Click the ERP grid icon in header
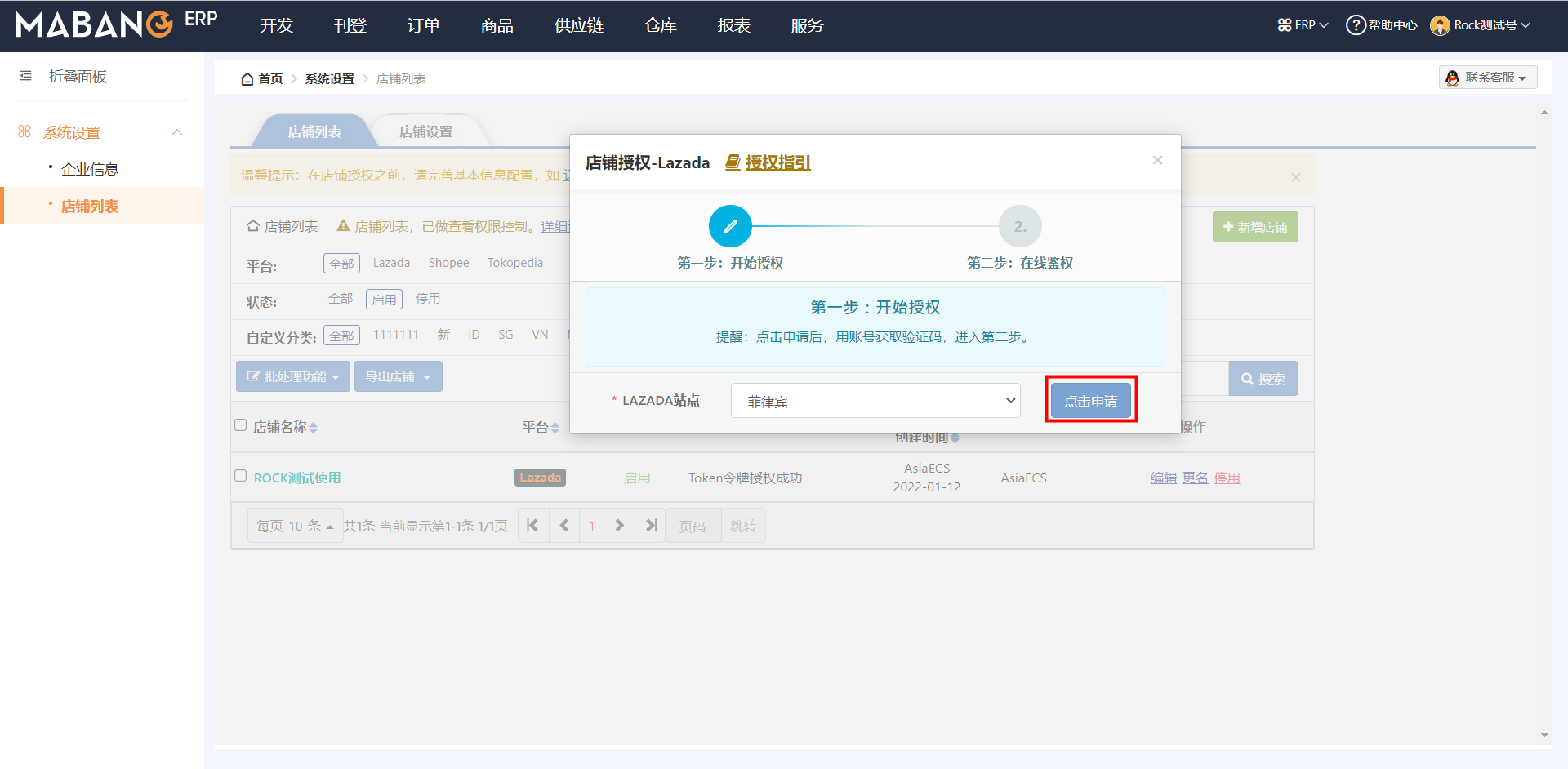The height and width of the screenshot is (769, 1568). click(1285, 25)
